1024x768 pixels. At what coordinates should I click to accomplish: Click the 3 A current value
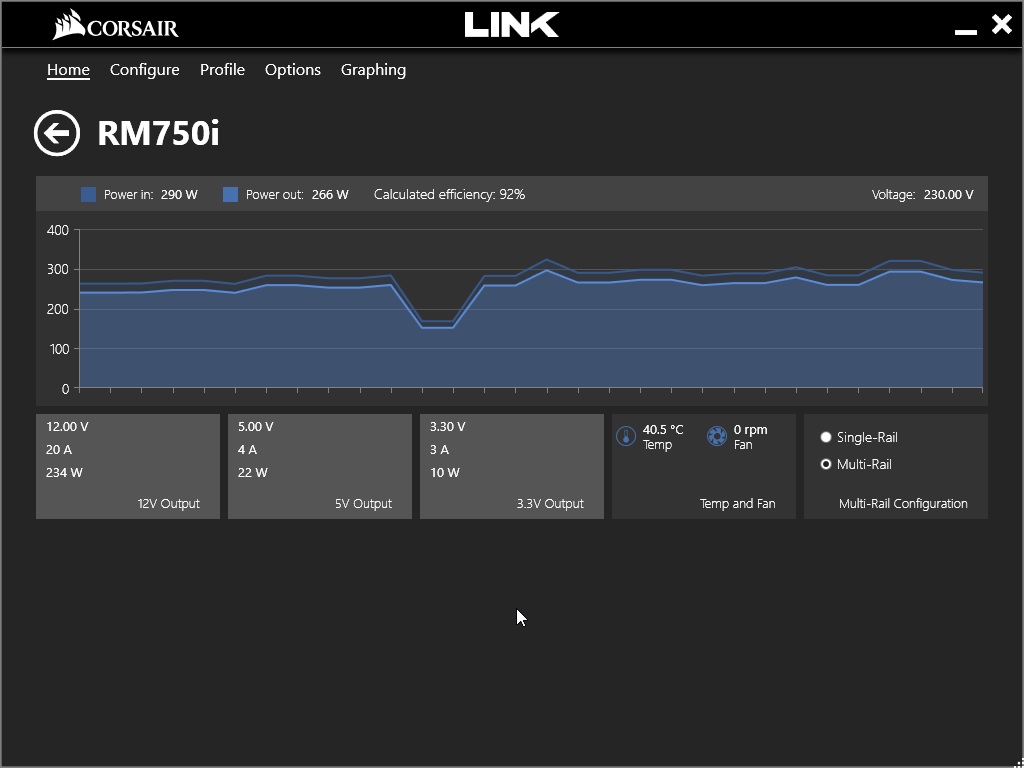440,449
